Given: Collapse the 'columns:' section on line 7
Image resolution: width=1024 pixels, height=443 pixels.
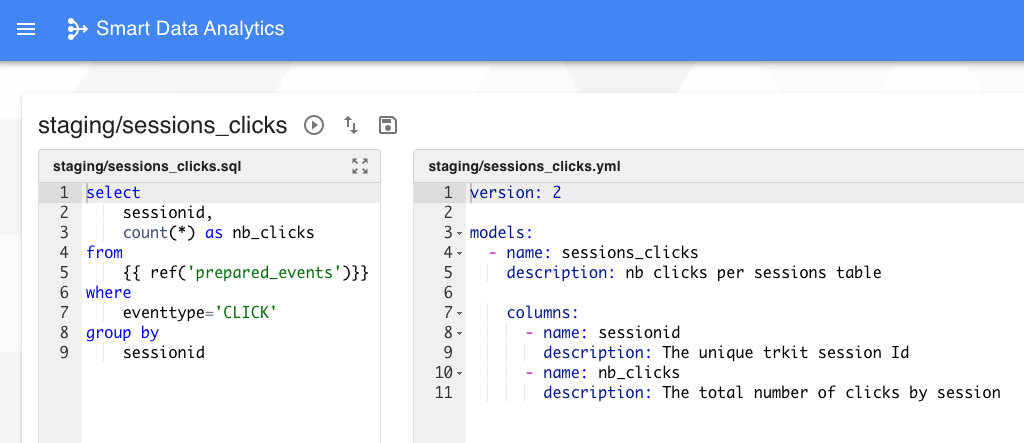Looking at the screenshot, I should click(x=459, y=313).
